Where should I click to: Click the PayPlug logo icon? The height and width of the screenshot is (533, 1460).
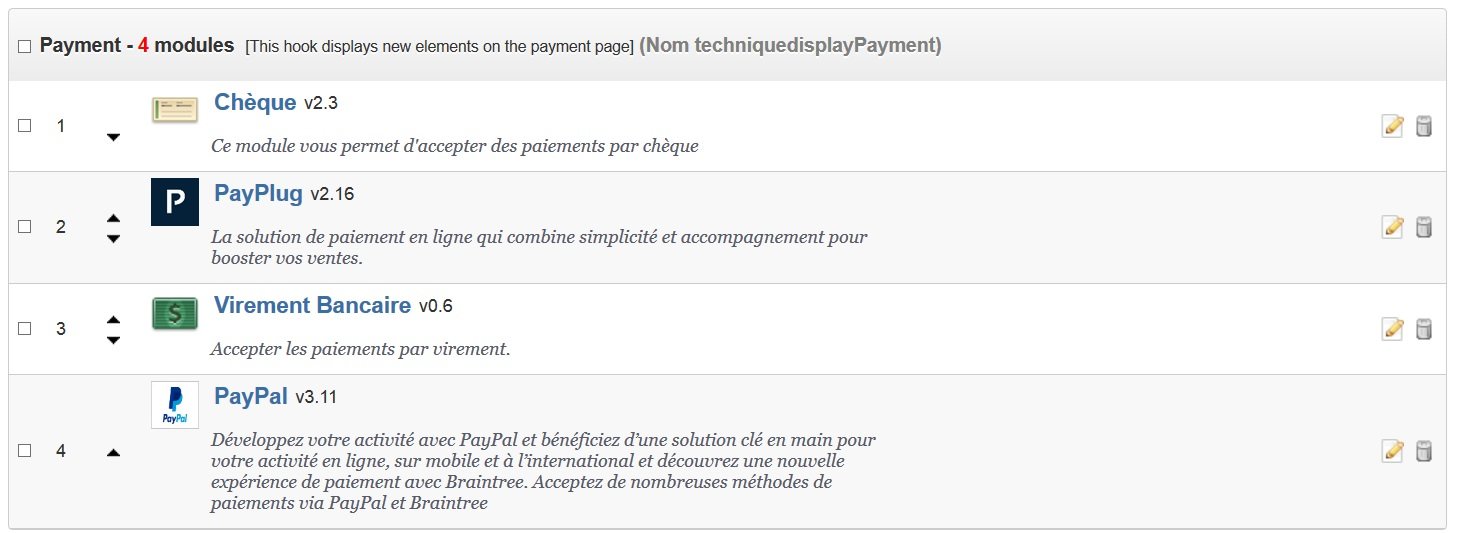(x=175, y=202)
